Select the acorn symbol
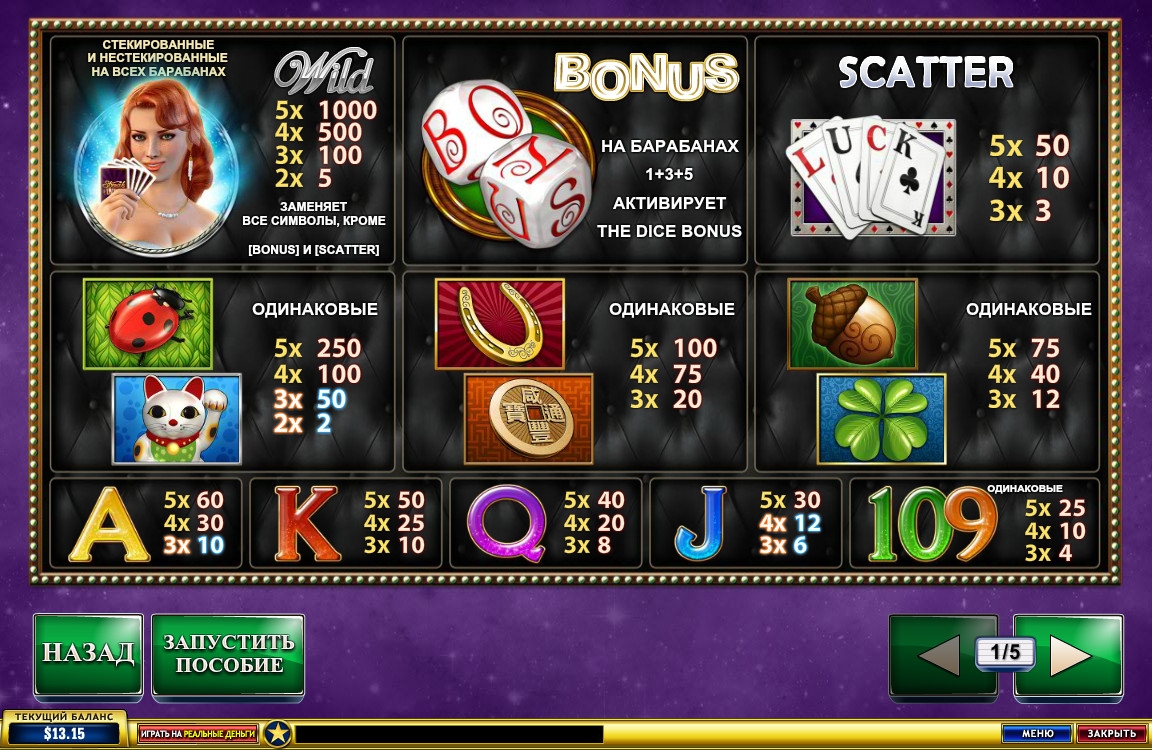 click(x=852, y=323)
